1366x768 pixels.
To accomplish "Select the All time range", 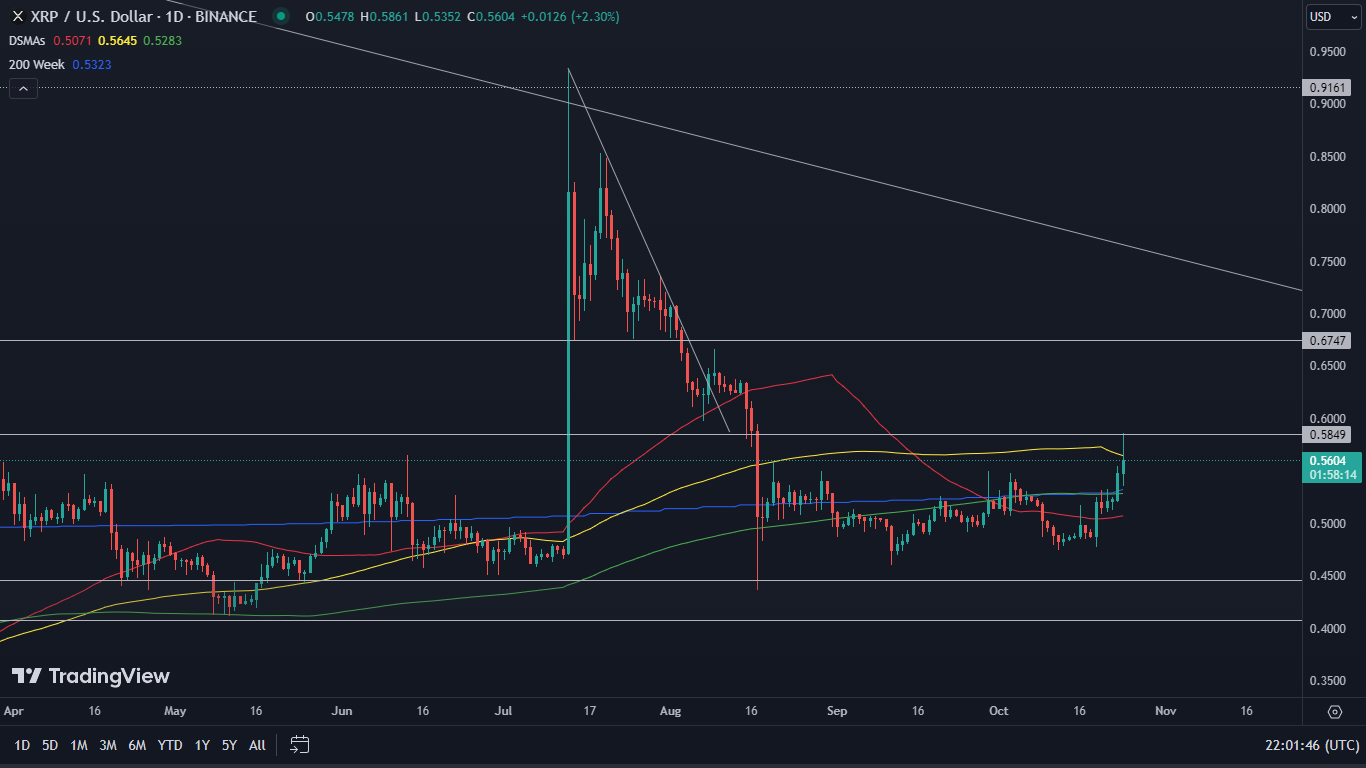I will coord(257,745).
